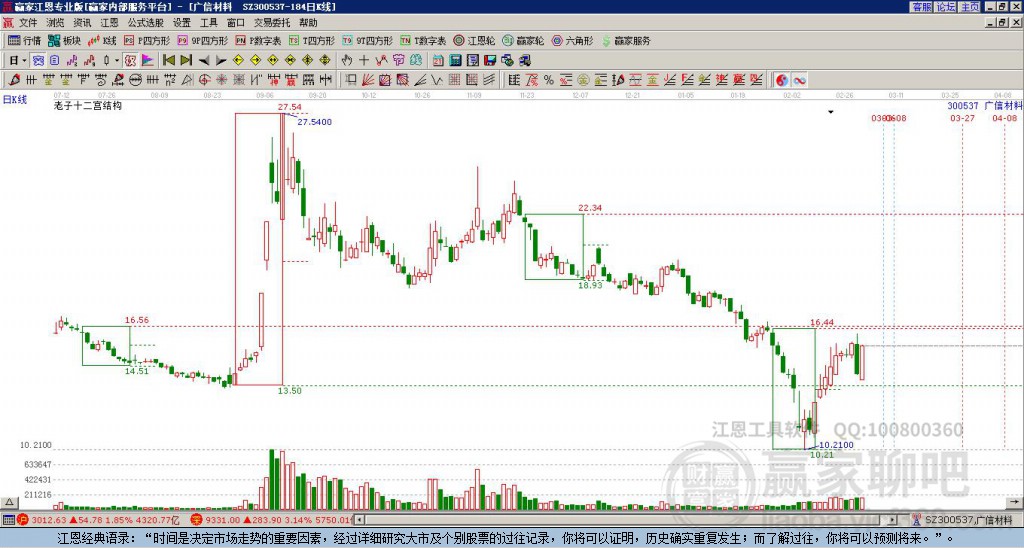The image size is (1024, 548).
Task: Open the 六角形 tool
Action: pyautogui.click(x=572, y=40)
